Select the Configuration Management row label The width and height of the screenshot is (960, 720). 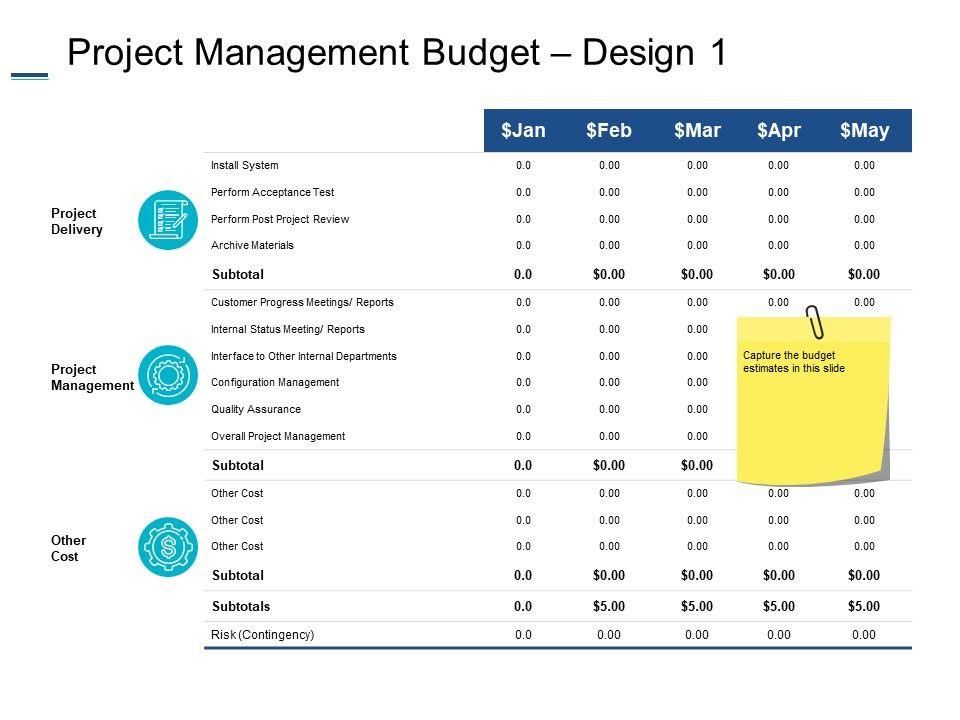[x=275, y=382]
